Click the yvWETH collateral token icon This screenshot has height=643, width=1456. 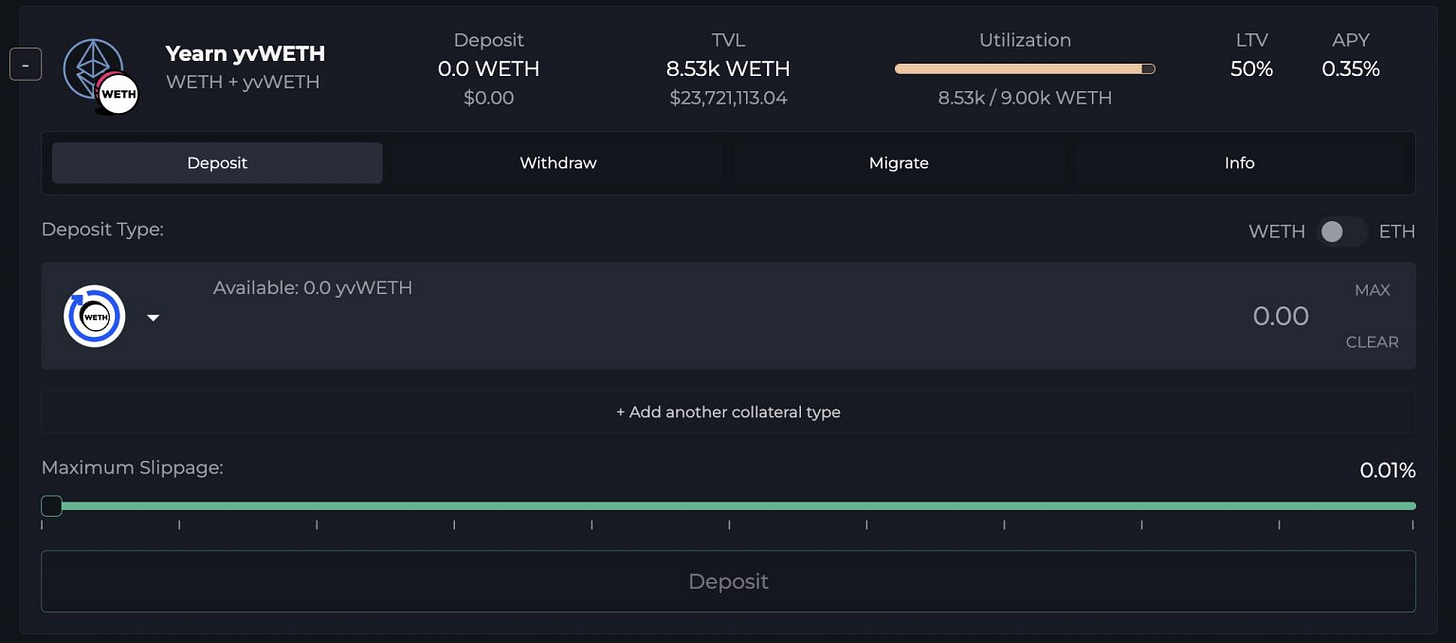[x=95, y=317]
